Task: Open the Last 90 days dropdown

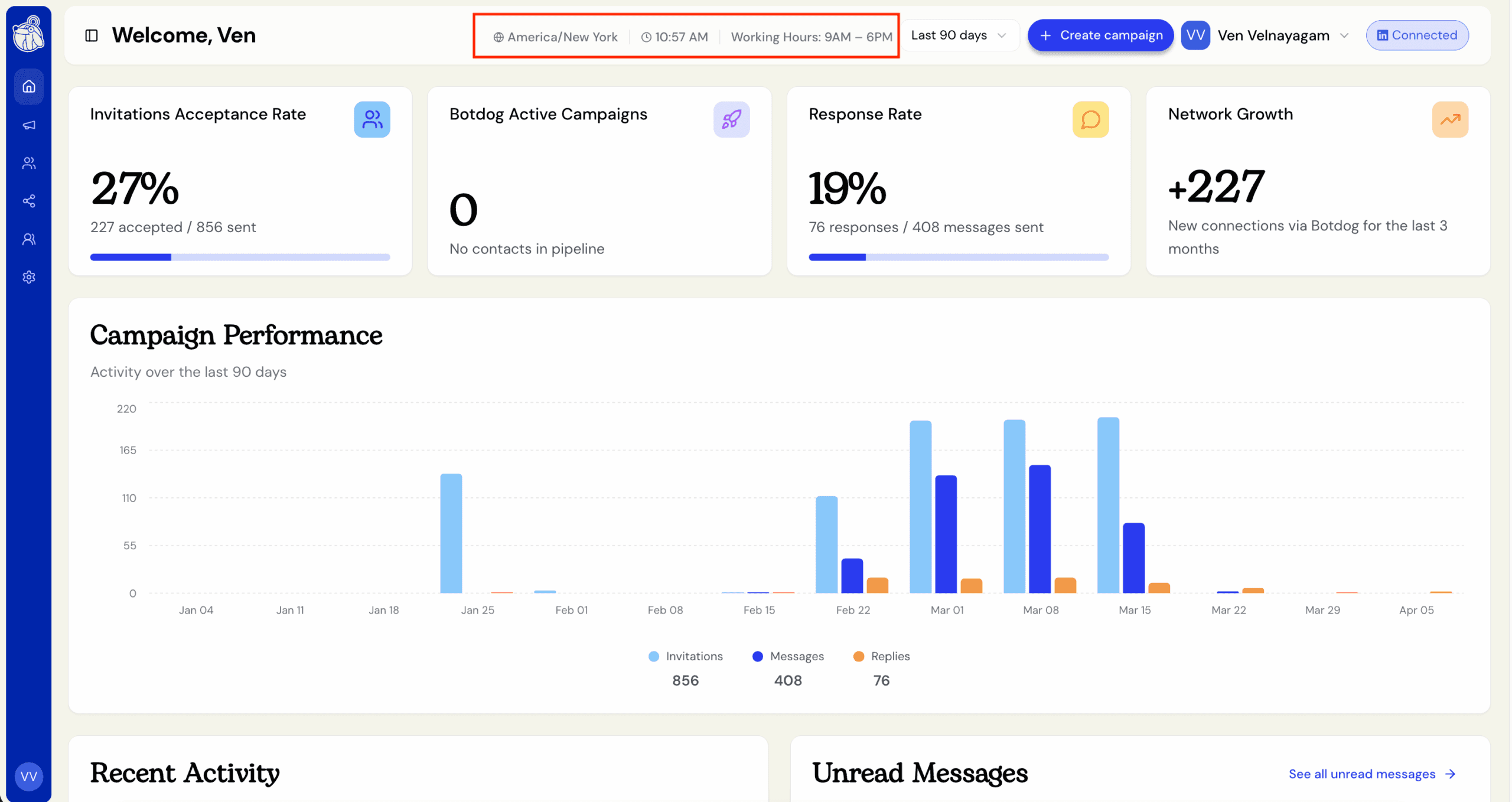Action: 959,35
